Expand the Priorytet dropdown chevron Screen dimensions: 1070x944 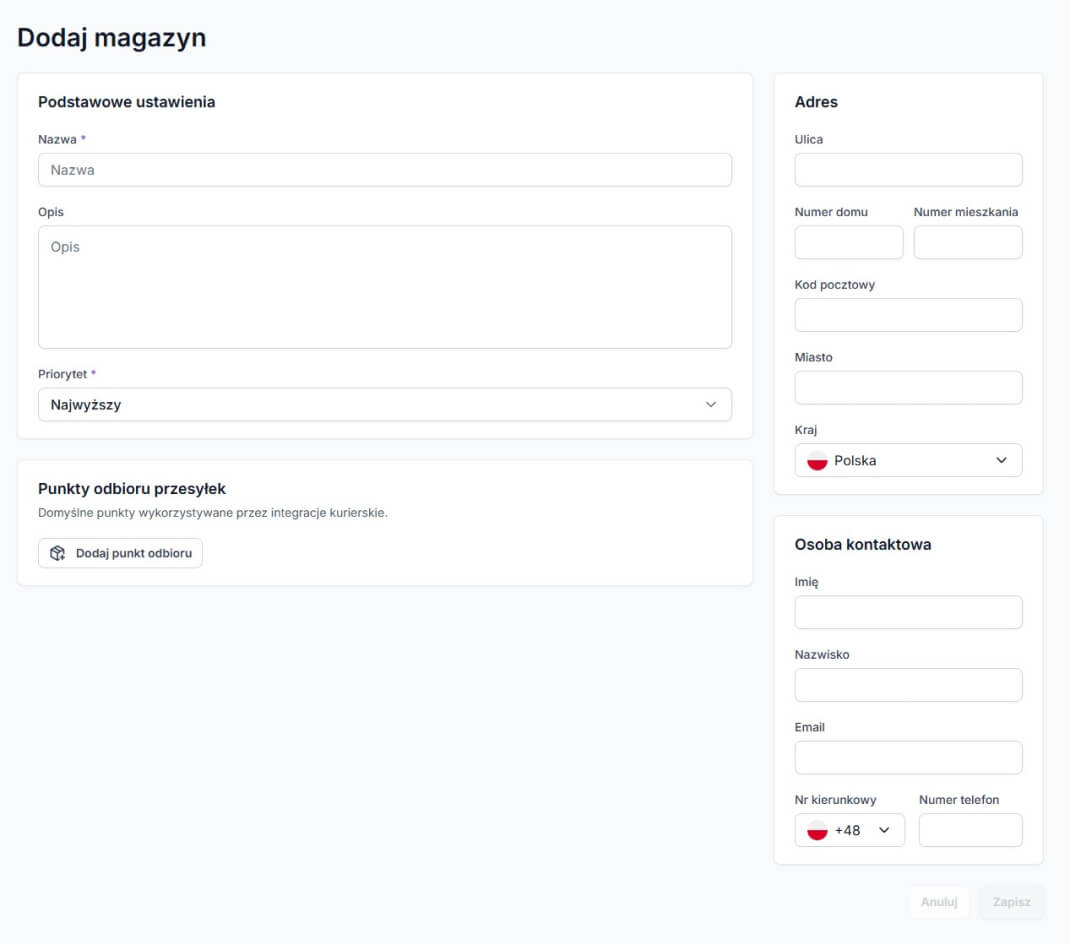tap(711, 405)
